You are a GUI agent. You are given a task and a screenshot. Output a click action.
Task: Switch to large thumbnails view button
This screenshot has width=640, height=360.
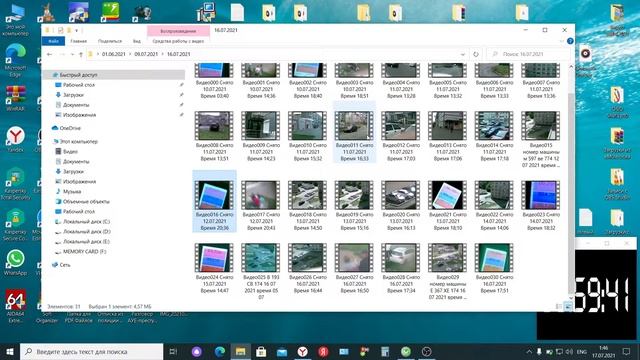[568, 307]
